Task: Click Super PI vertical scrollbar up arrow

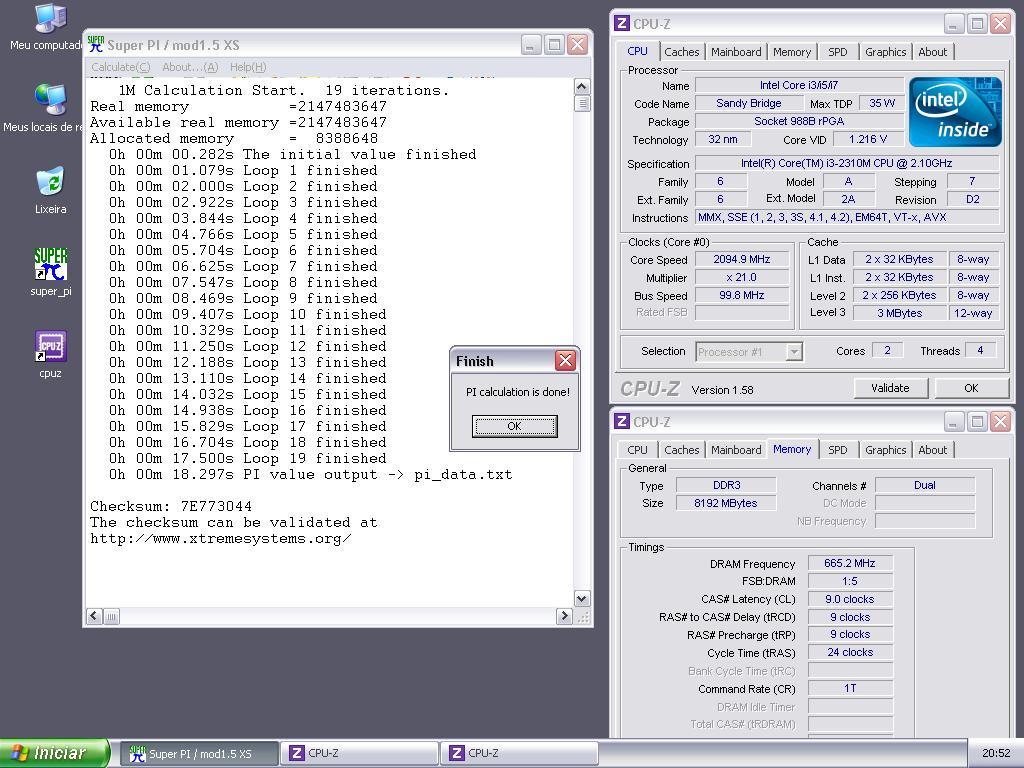Action: (581, 86)
